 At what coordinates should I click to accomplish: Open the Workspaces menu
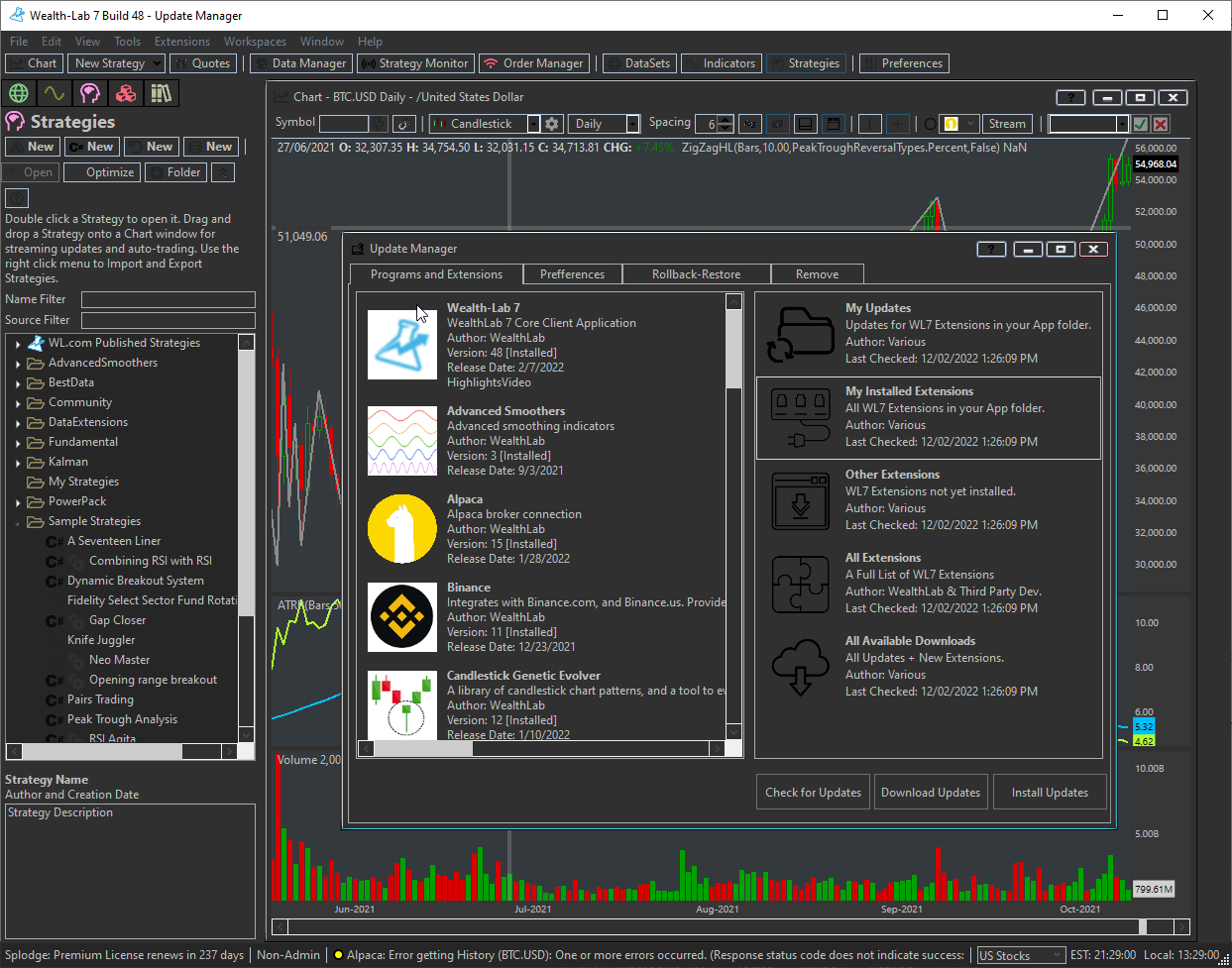[x=255, y=42]
